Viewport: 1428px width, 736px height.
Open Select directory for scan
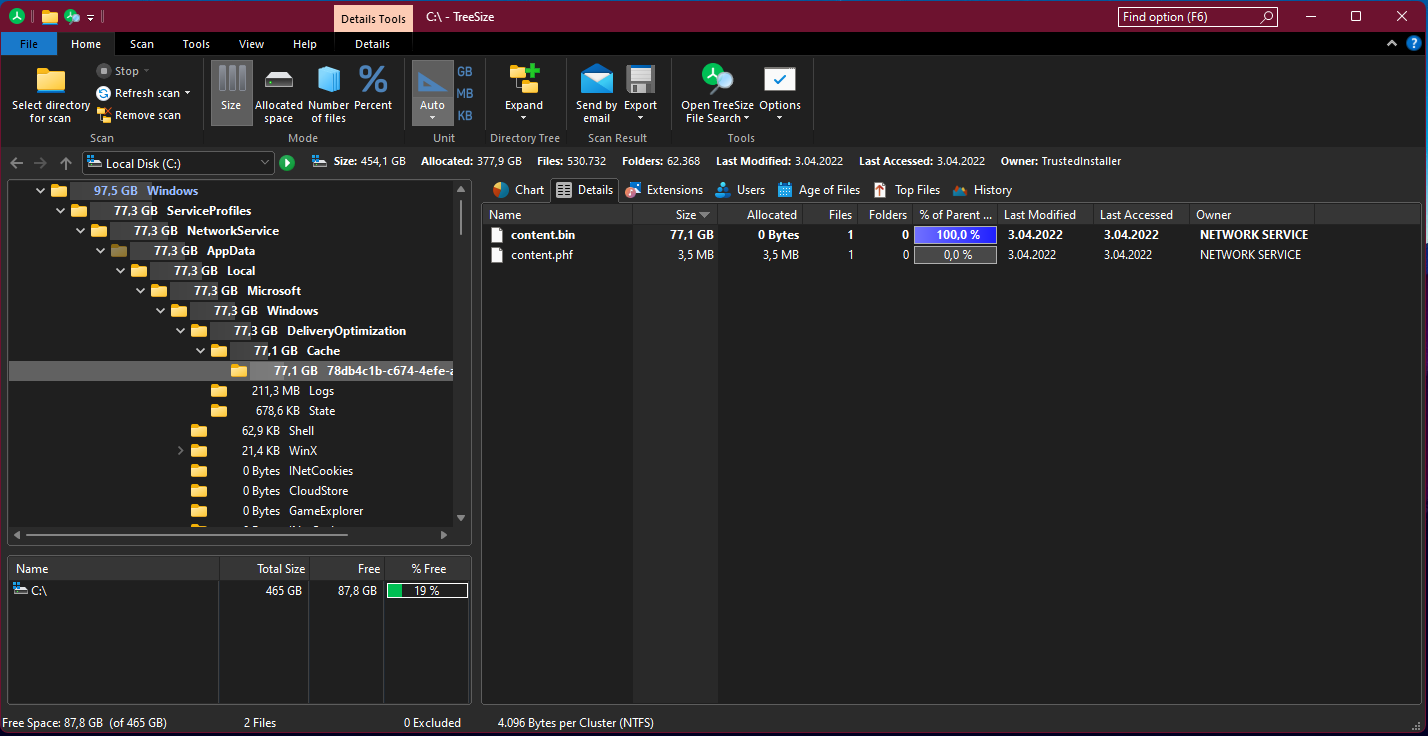pos(51,96)
